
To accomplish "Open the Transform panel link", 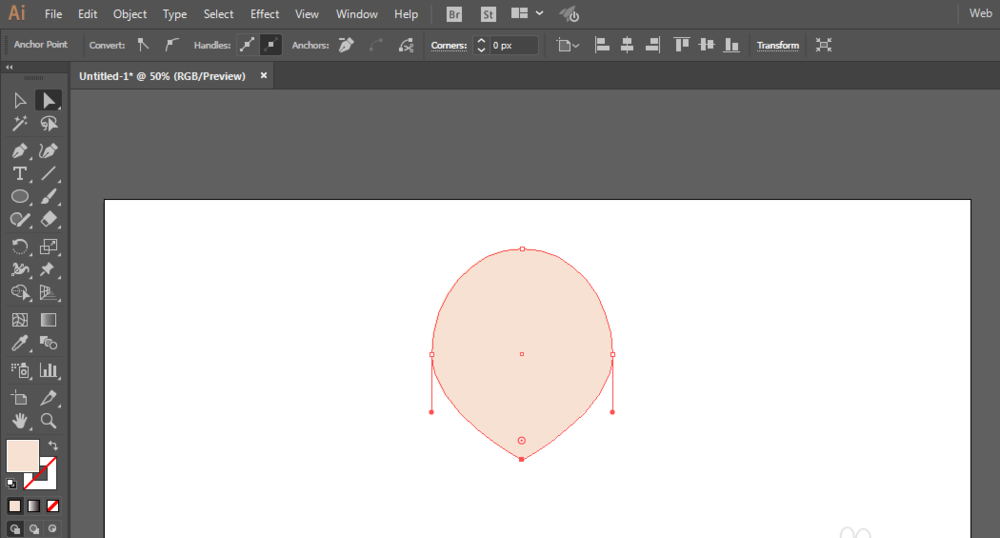I will (777, 45).
